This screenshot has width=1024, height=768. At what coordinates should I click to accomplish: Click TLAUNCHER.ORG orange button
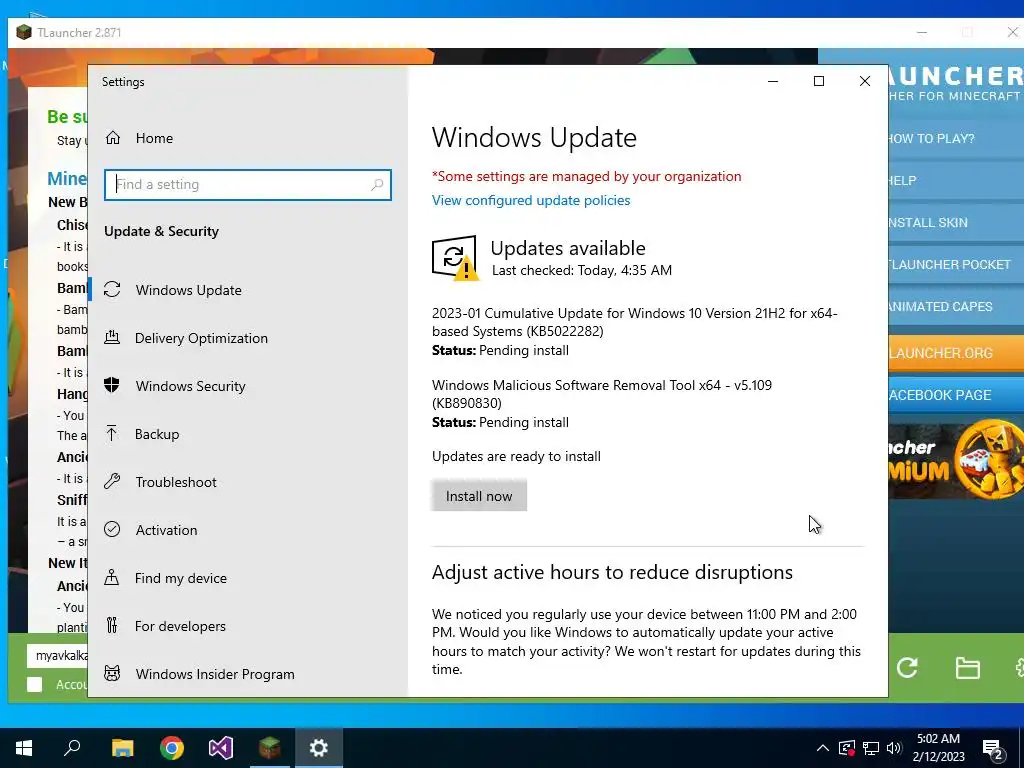955,353
